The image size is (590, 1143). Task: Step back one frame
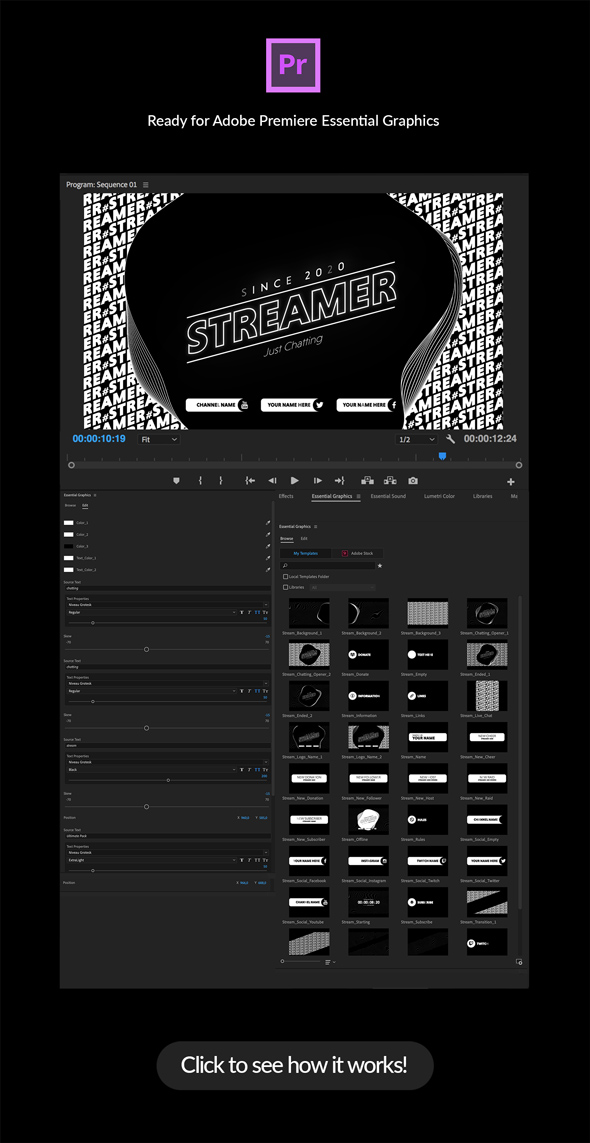click(x=272, y=481)
